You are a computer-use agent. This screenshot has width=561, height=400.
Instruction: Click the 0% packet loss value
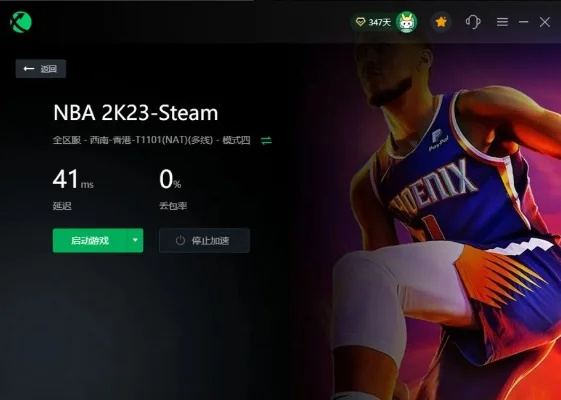tap(170, 179)
